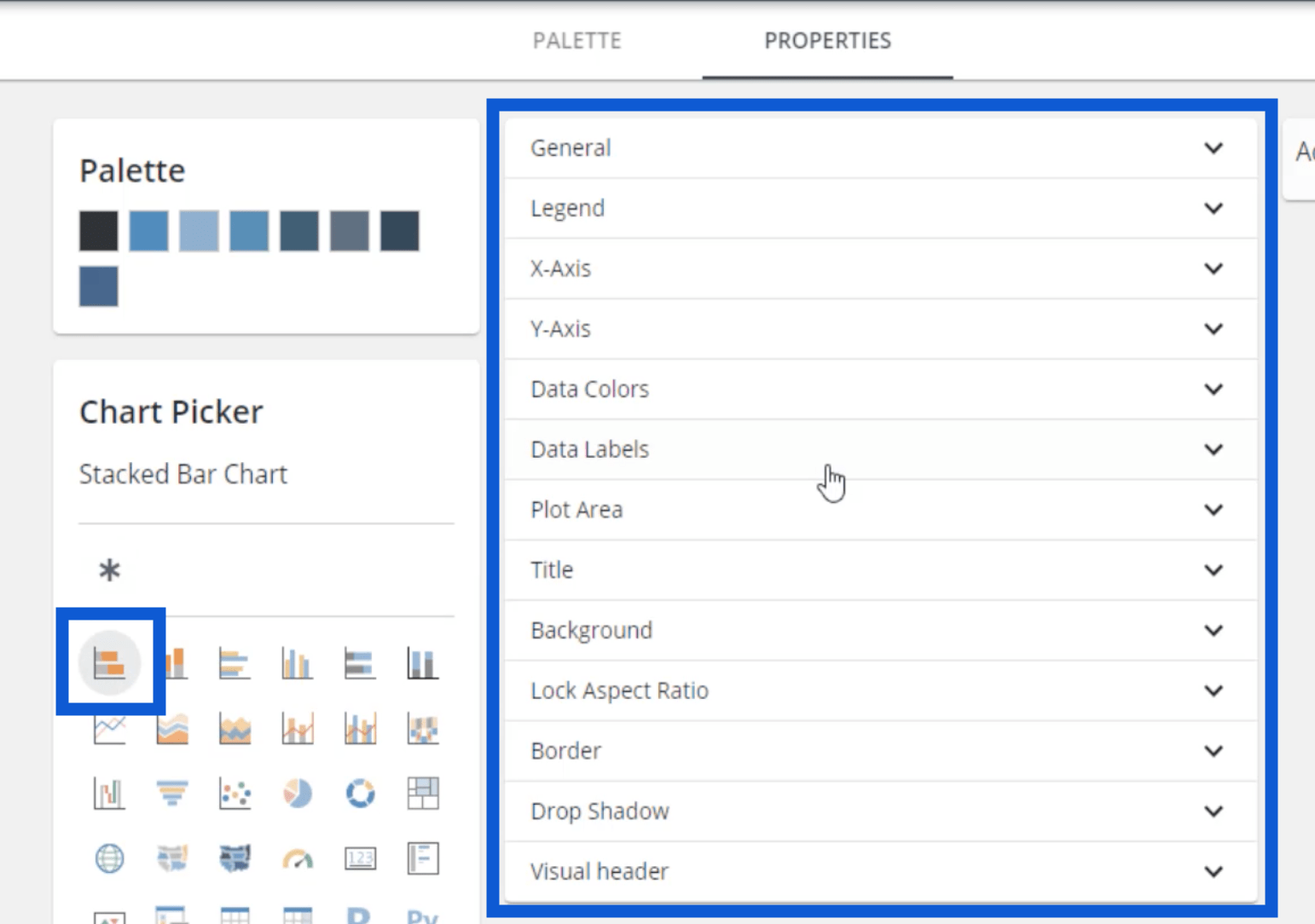Switch to the PALETTE tab
This screenshot has height=924, width=1315.
577,41
